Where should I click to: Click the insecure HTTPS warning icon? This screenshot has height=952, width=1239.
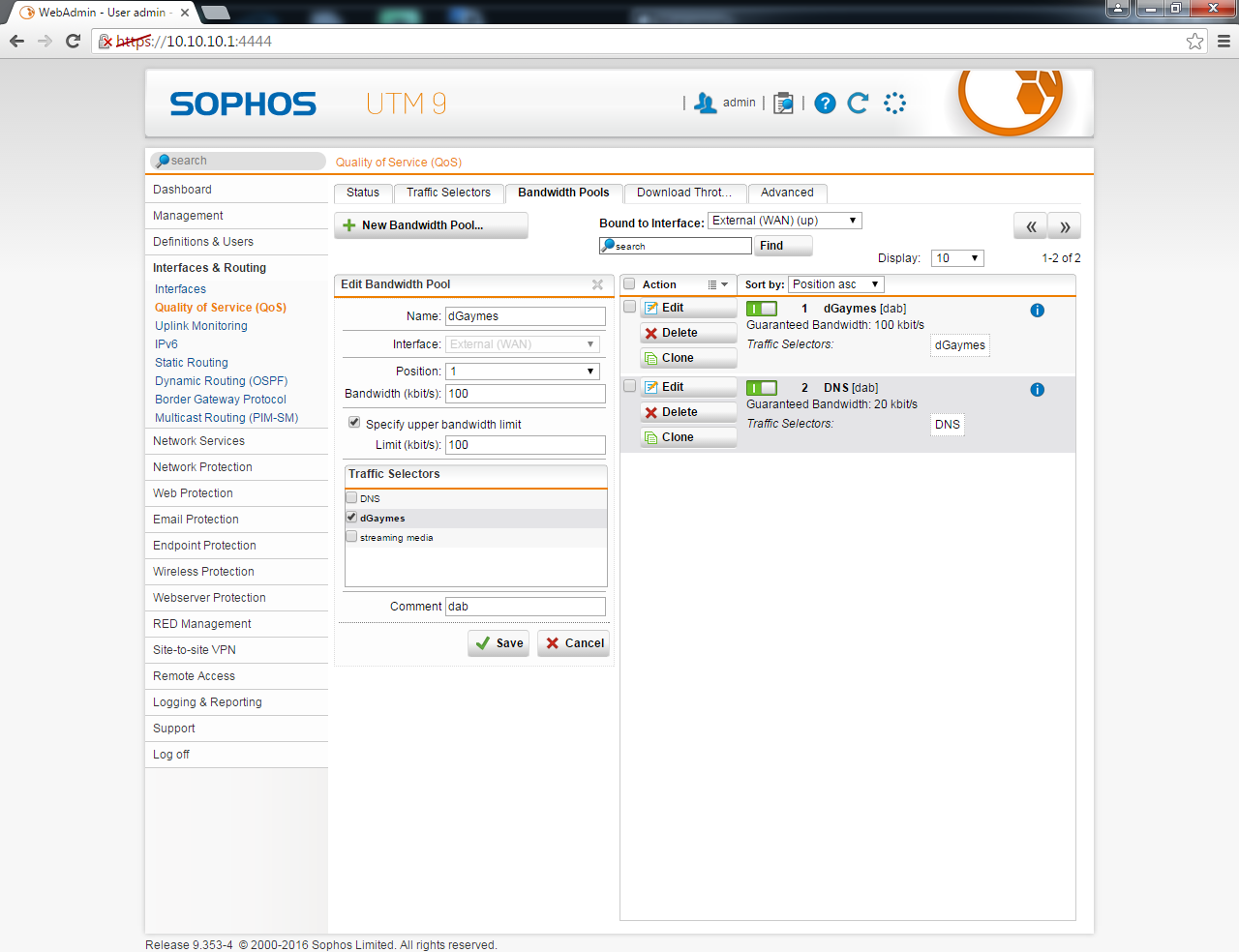coord(106,42)
